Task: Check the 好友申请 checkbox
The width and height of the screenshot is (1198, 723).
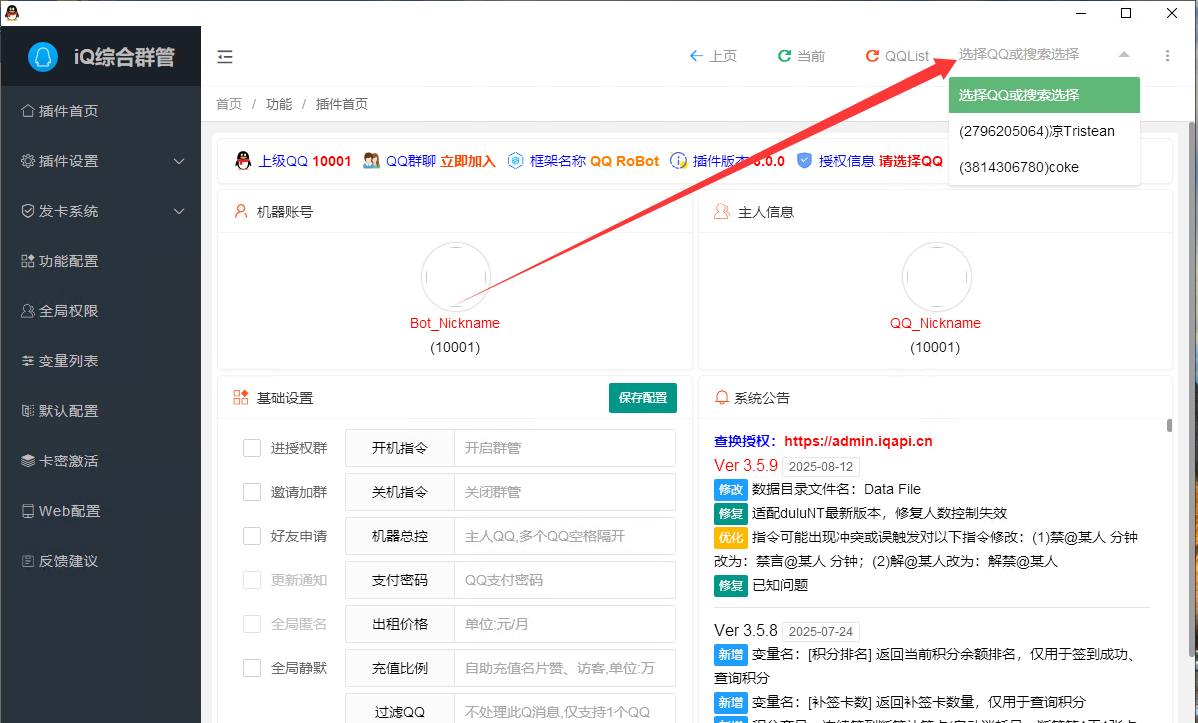Action: point(252,536)
